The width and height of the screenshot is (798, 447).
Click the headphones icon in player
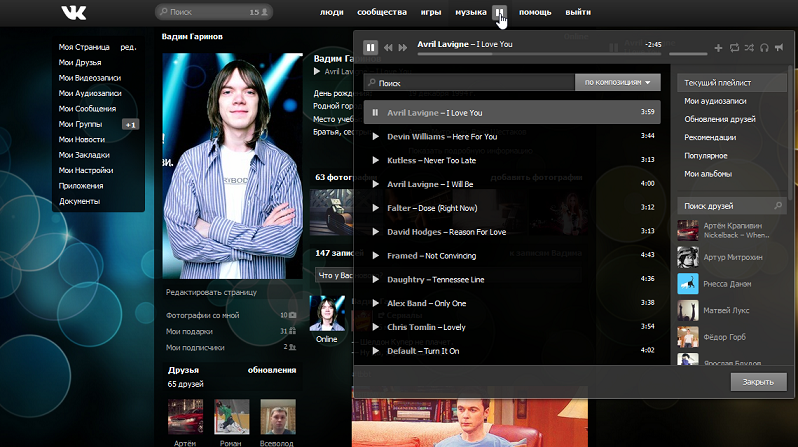click(764, 47)
